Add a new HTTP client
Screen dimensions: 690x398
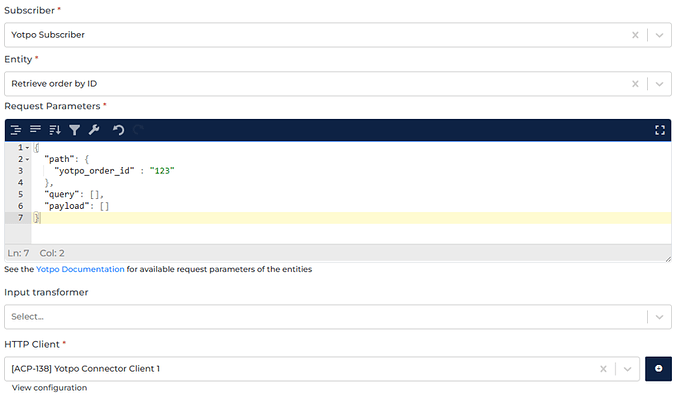658,369
